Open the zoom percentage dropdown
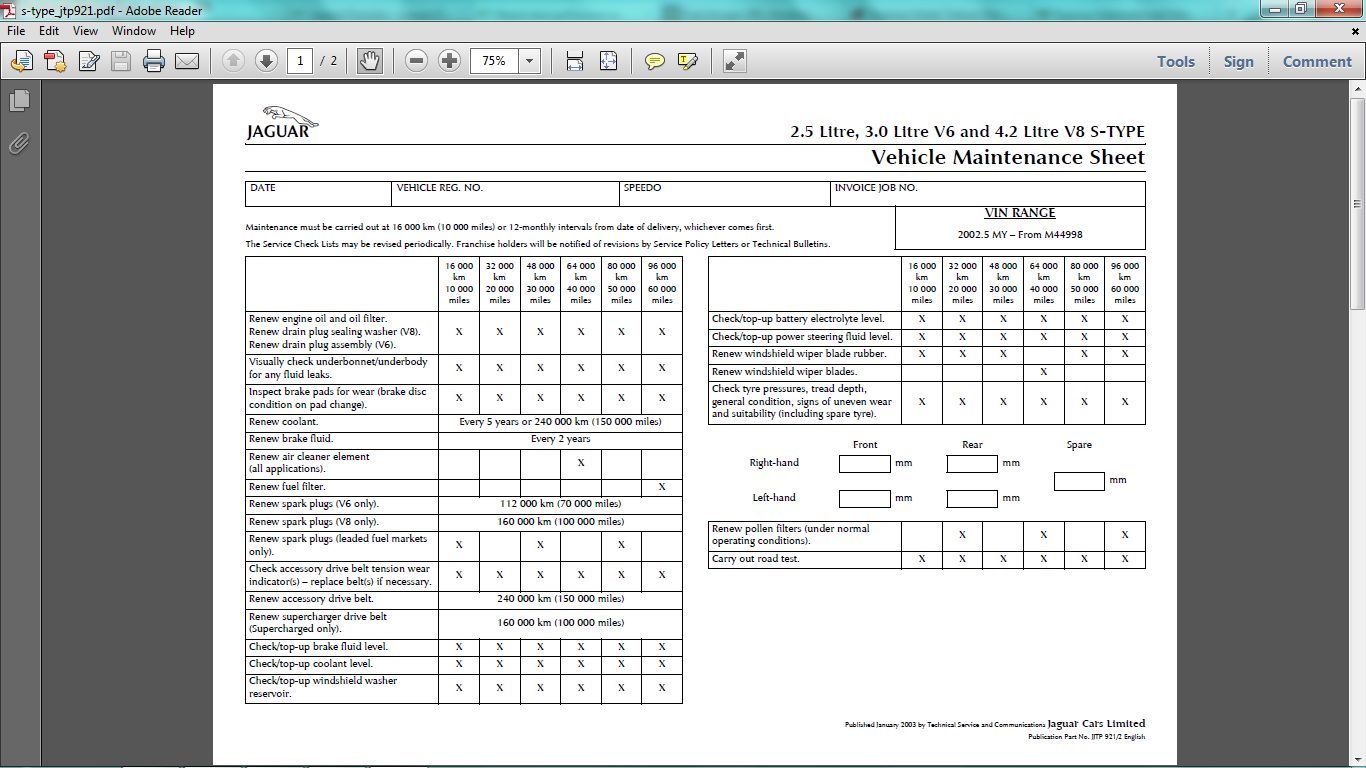1366x768 pixels. (x=530, y=61)
